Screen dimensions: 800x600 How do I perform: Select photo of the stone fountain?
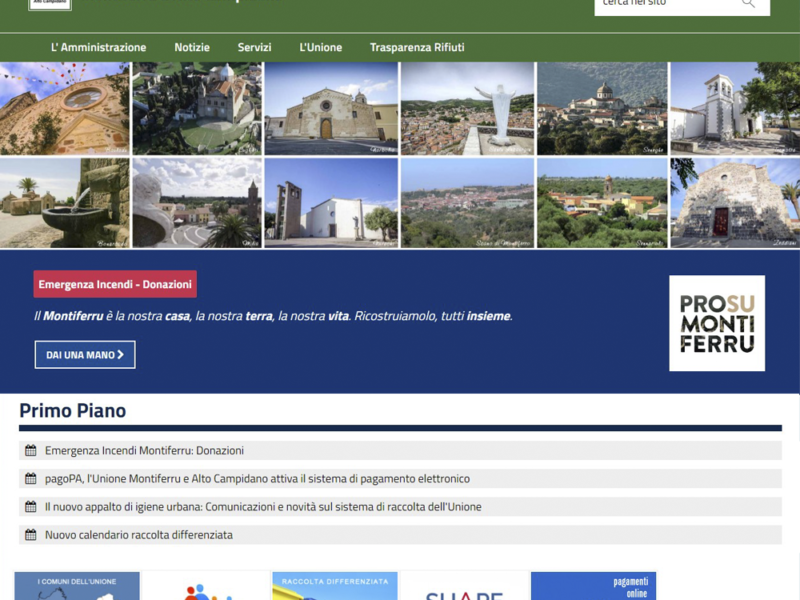(x=65, y=203)
